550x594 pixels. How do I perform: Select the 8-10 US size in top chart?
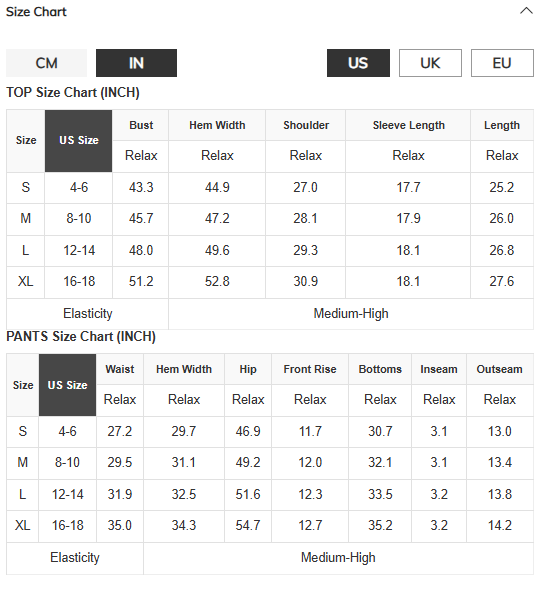point(79,219)
